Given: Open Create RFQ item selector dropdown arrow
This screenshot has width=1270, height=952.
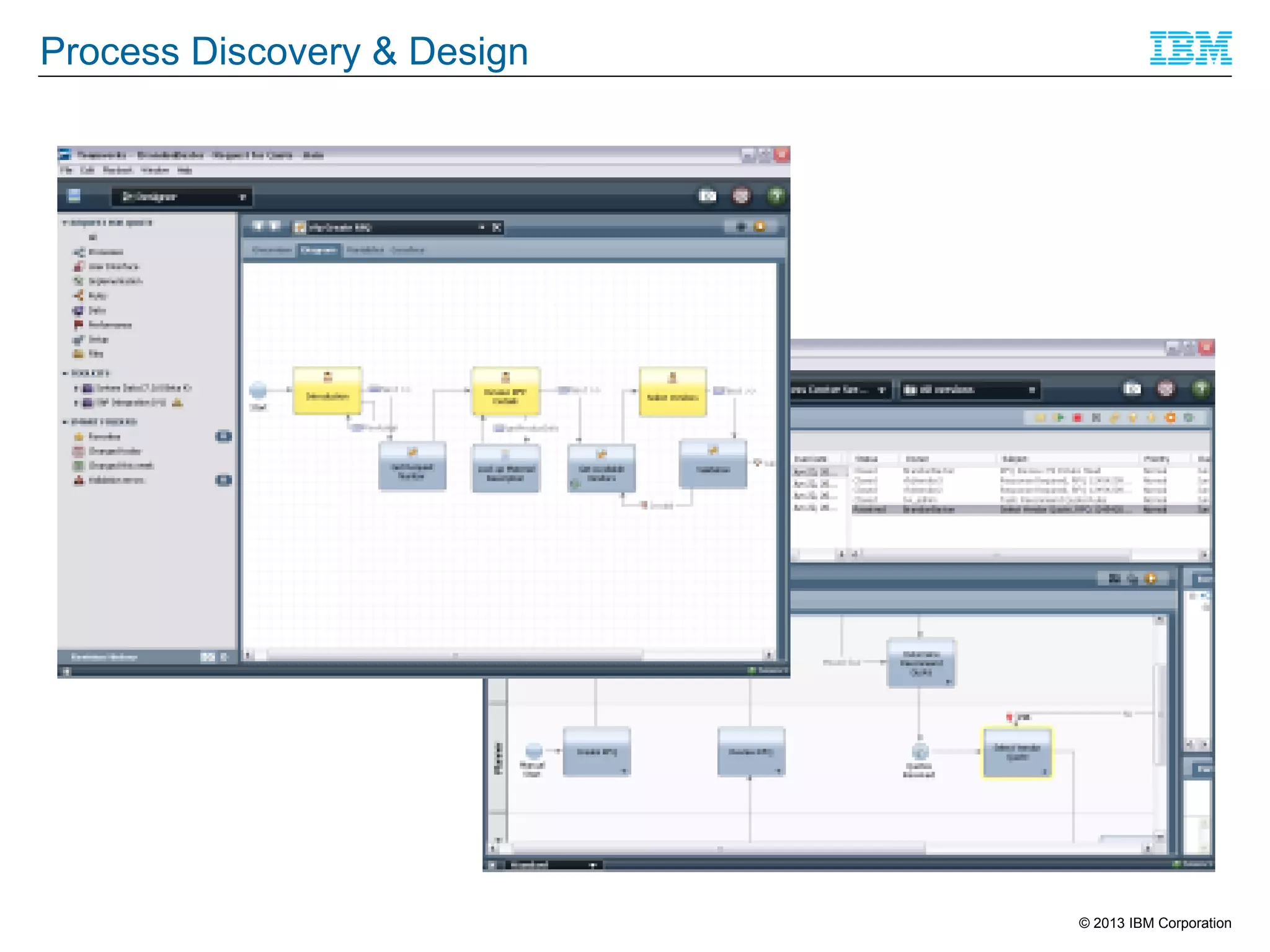Looking at the screenshot, I should point(481,227).
